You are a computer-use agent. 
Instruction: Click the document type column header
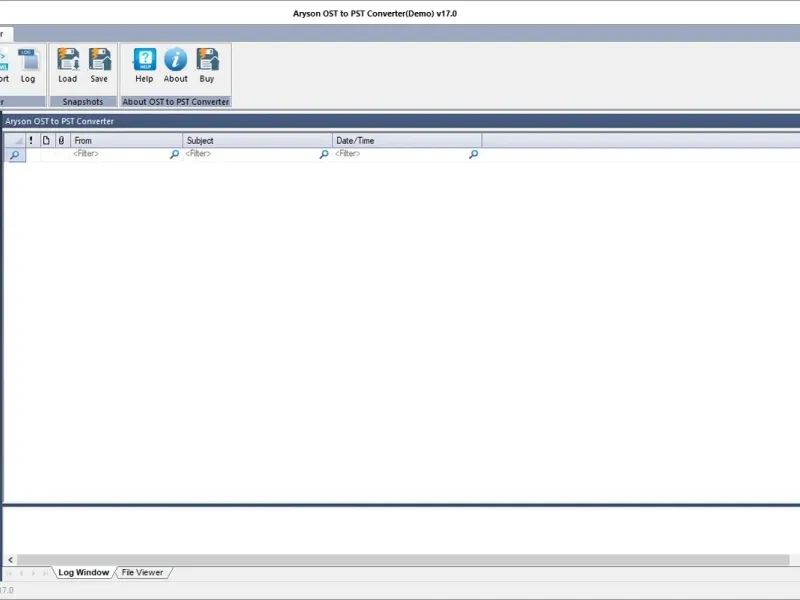(x=46, y=140)
